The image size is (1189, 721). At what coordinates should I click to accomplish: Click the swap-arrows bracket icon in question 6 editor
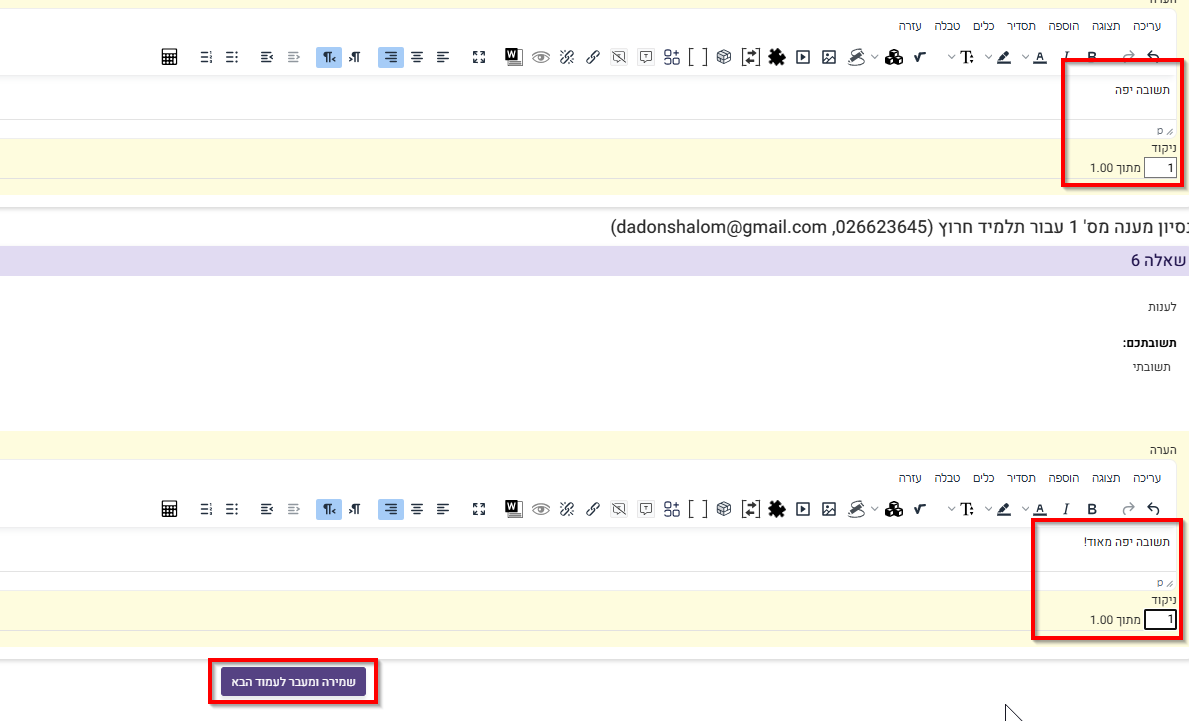[751, 509]
